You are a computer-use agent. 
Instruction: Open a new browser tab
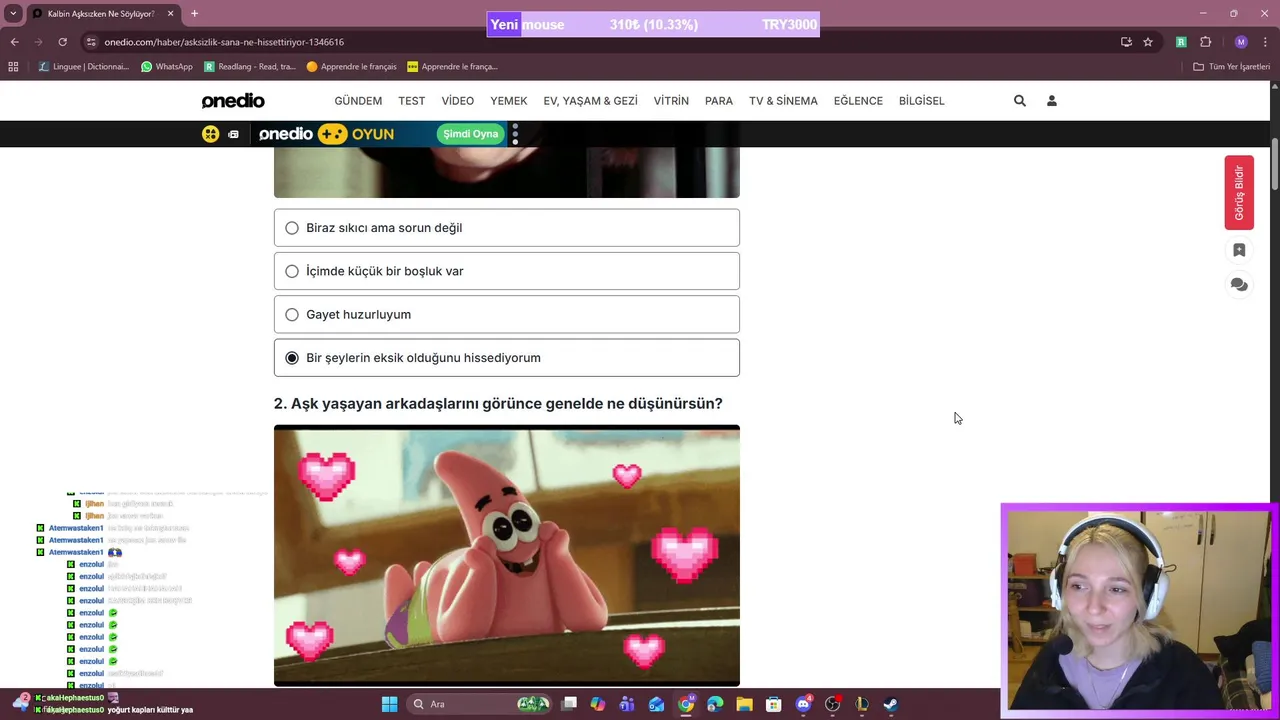pos(194,14)
